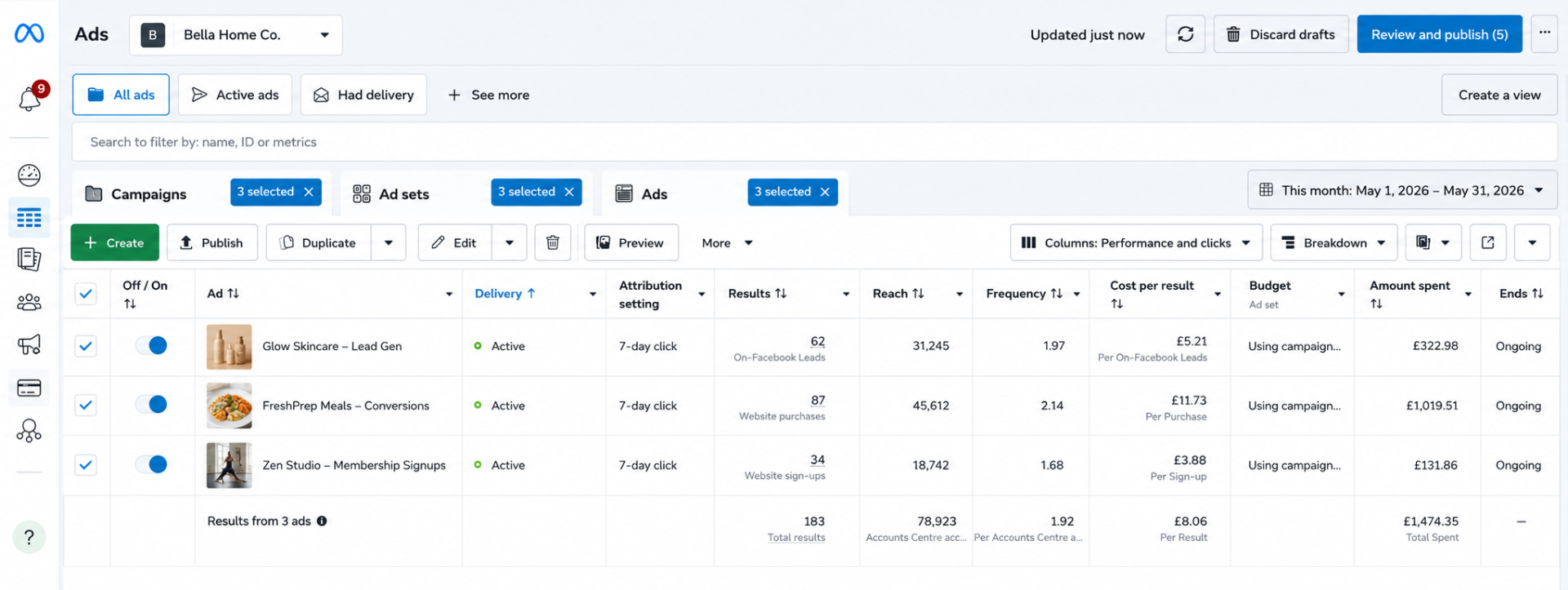Viewport: 1568px width, 590px height.
Task: Open the Zen Studio ad thumbnail
Action: [229, 465]
